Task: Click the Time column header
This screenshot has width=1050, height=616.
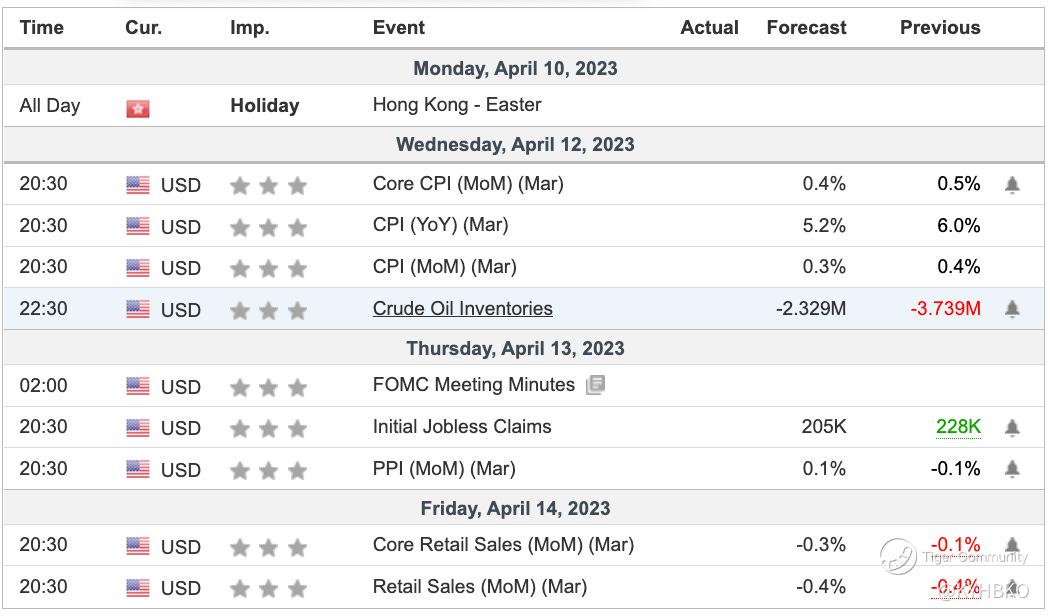Action: (x=42, y=28)
